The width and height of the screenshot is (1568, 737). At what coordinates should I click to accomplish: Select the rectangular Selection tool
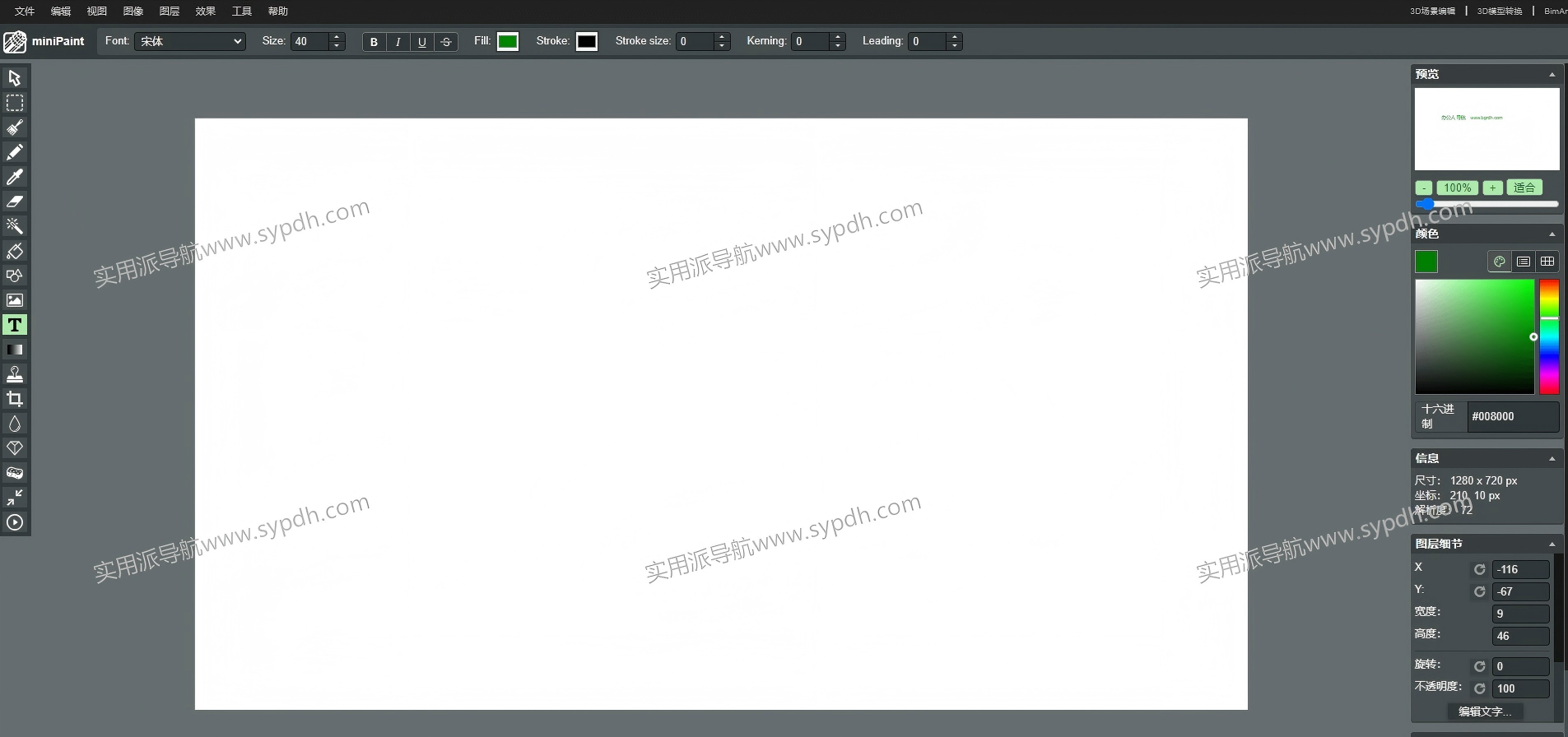click(15, 103)
